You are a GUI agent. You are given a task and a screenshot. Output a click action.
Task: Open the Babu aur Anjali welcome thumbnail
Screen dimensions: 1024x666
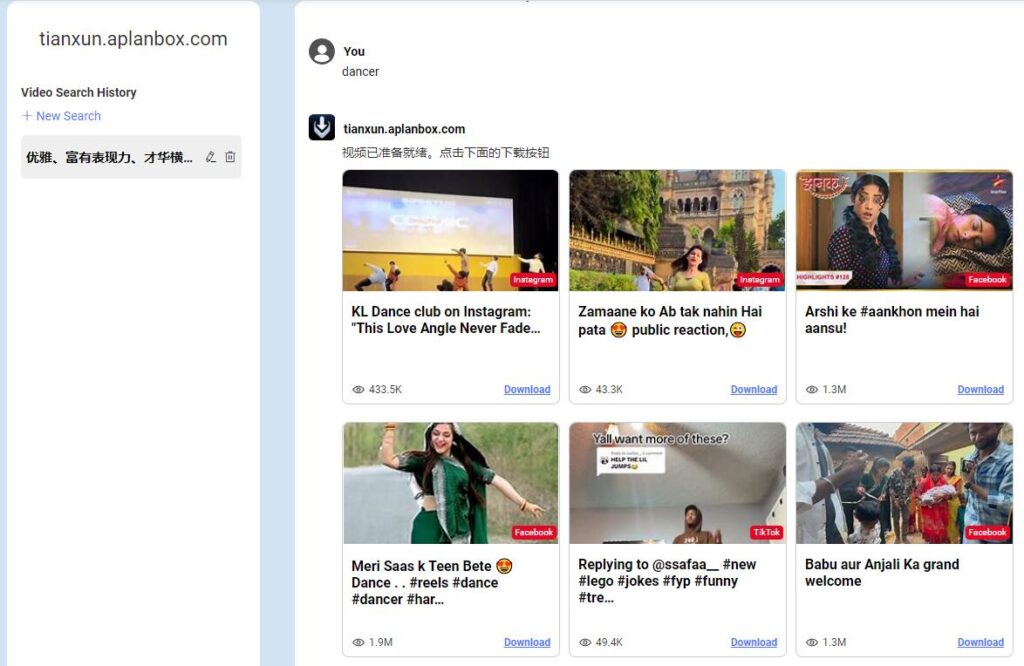point(904,483)
